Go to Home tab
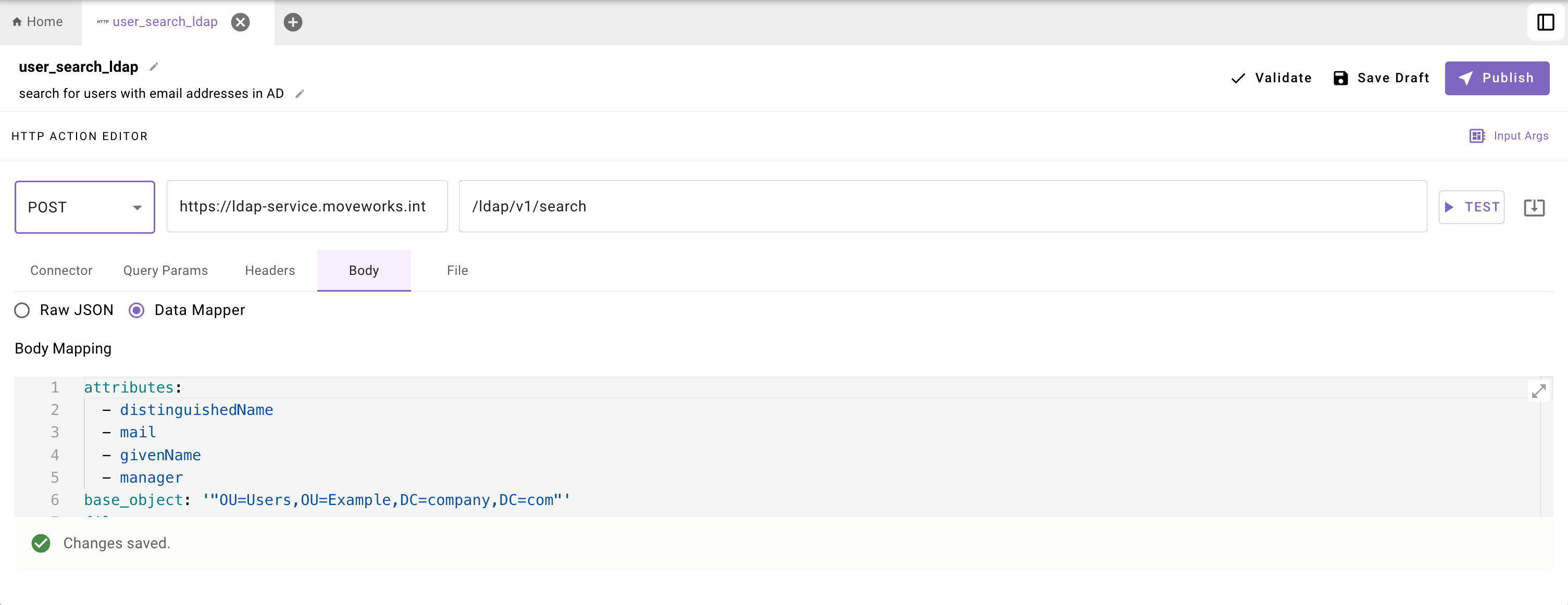 38,22
